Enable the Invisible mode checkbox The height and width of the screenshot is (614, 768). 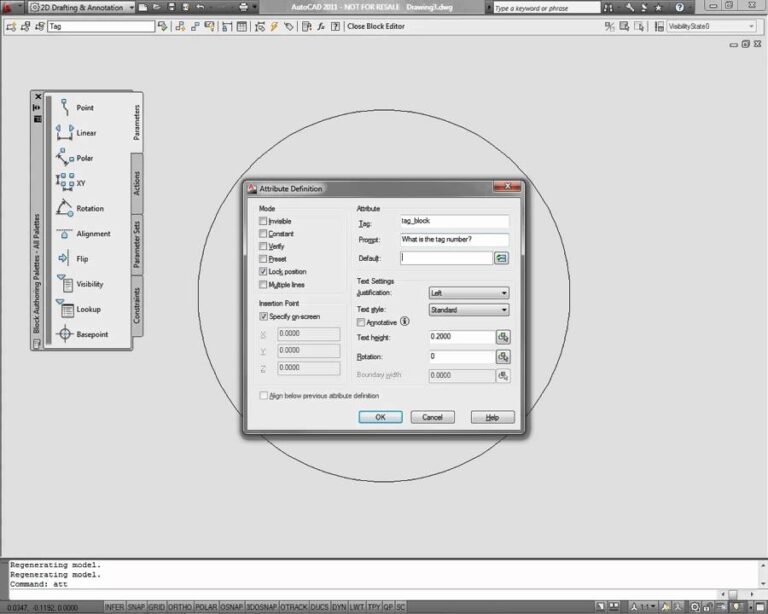[x=264, y=221]
